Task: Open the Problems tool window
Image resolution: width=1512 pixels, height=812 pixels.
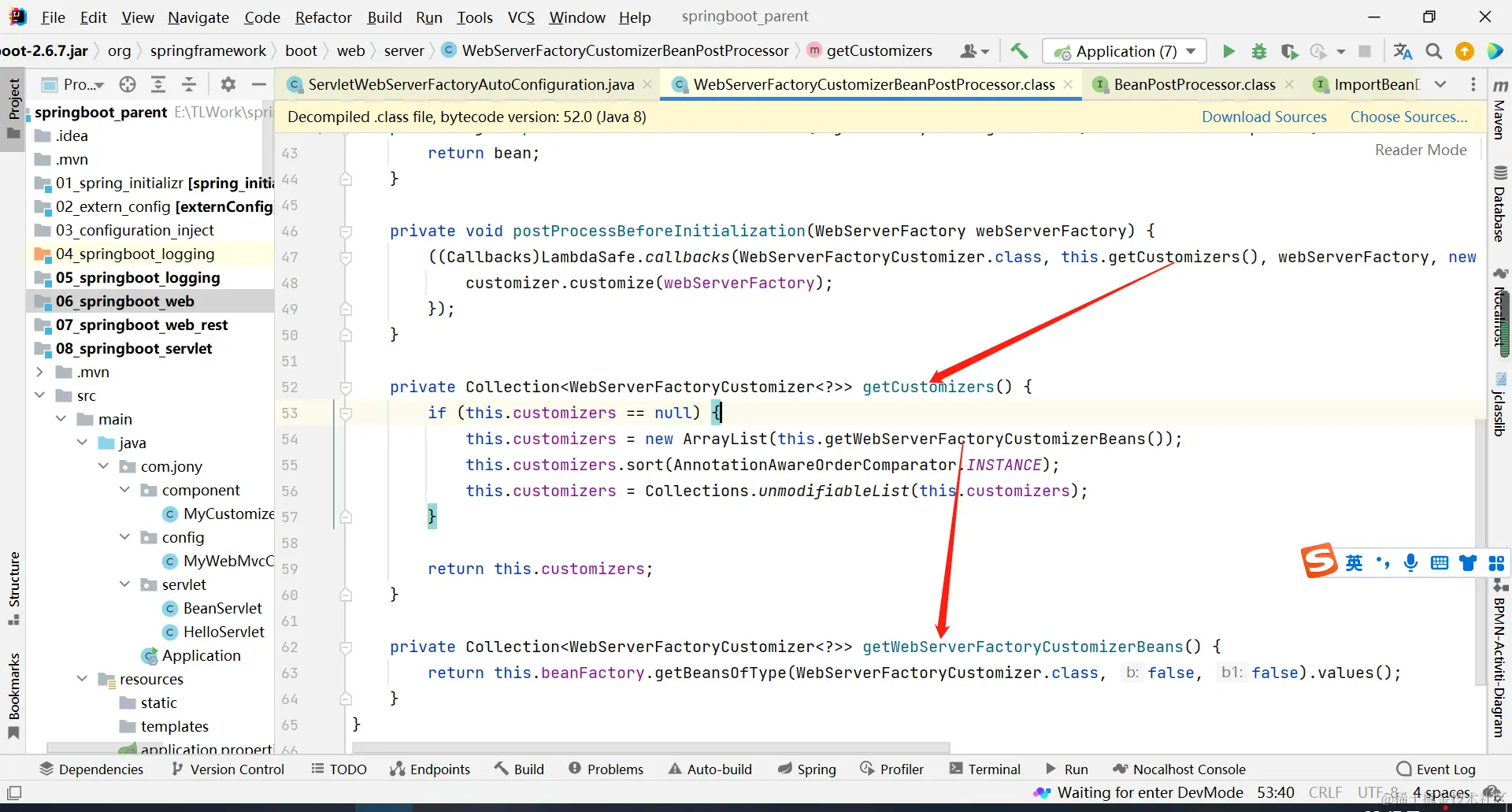Action: (606, 769)
